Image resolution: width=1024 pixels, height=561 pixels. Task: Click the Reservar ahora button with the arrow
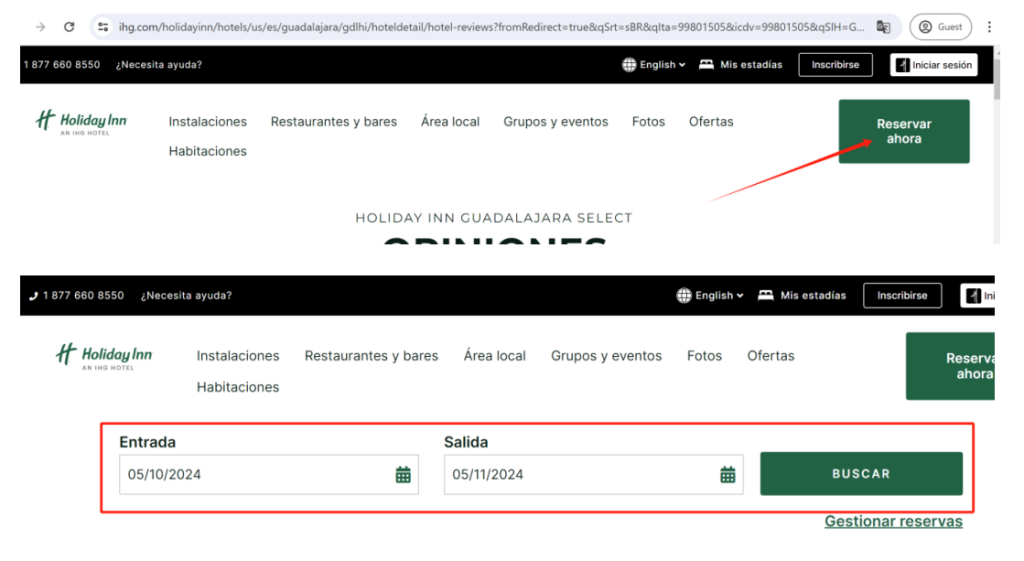point(903,131)
